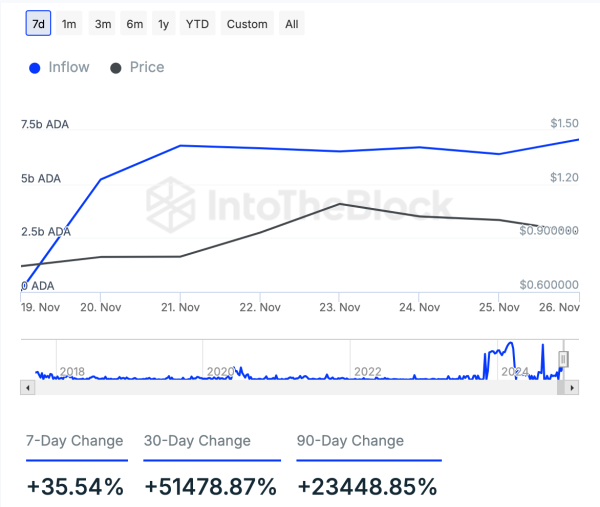Viewport: 600px width, 507px height.
Task: Click the $0.600000 price axis label
Action: coord(549,285)
